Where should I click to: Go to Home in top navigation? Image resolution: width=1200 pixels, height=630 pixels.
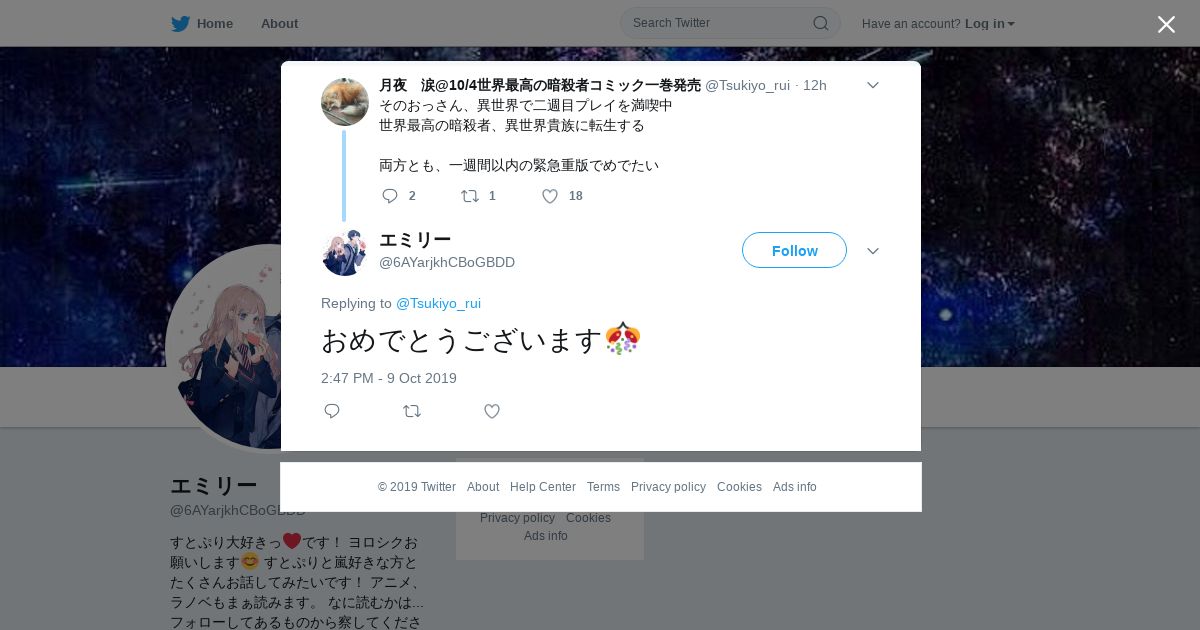(x=214, y=24)
